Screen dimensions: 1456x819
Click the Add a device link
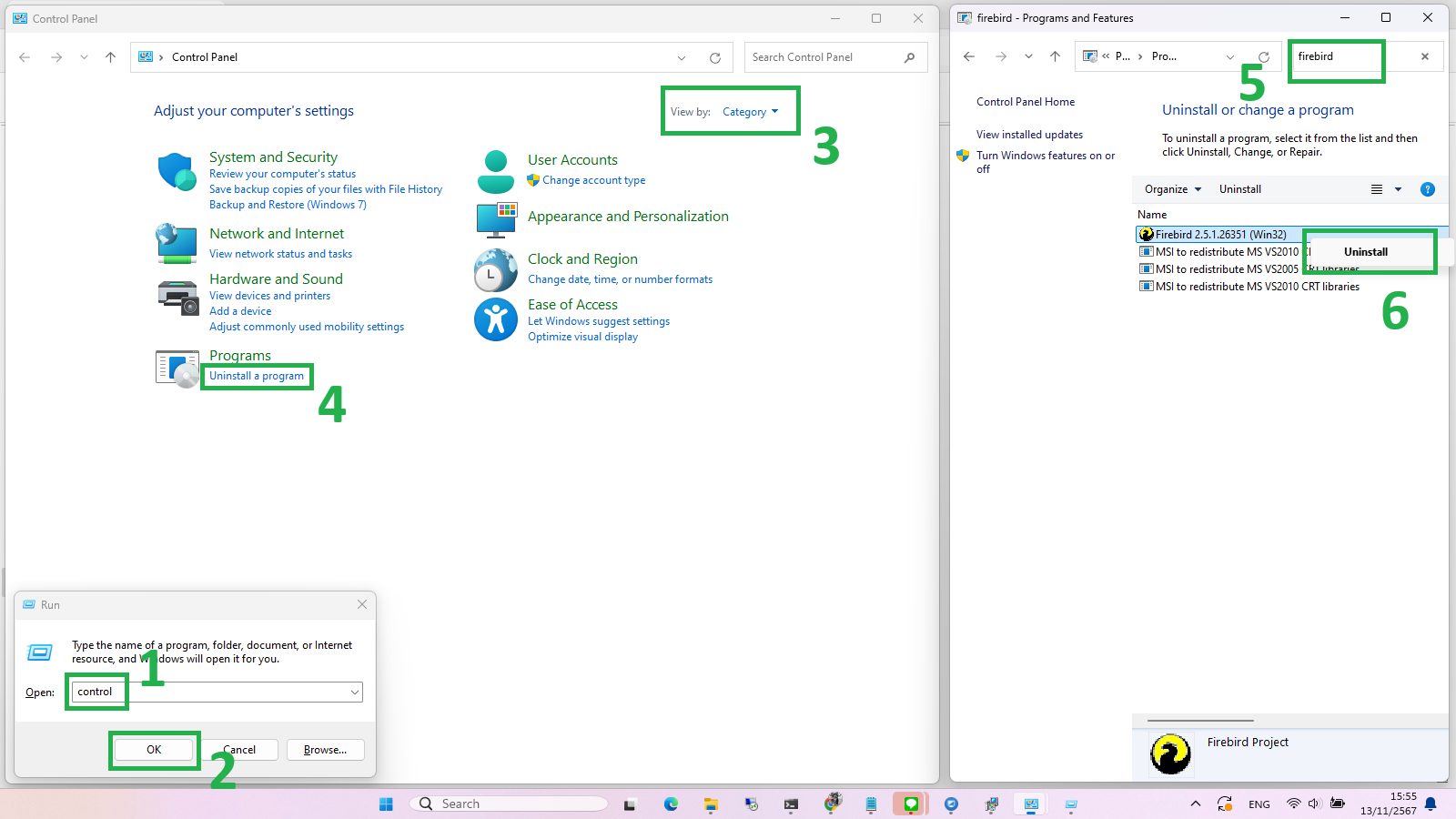(240, 311)
